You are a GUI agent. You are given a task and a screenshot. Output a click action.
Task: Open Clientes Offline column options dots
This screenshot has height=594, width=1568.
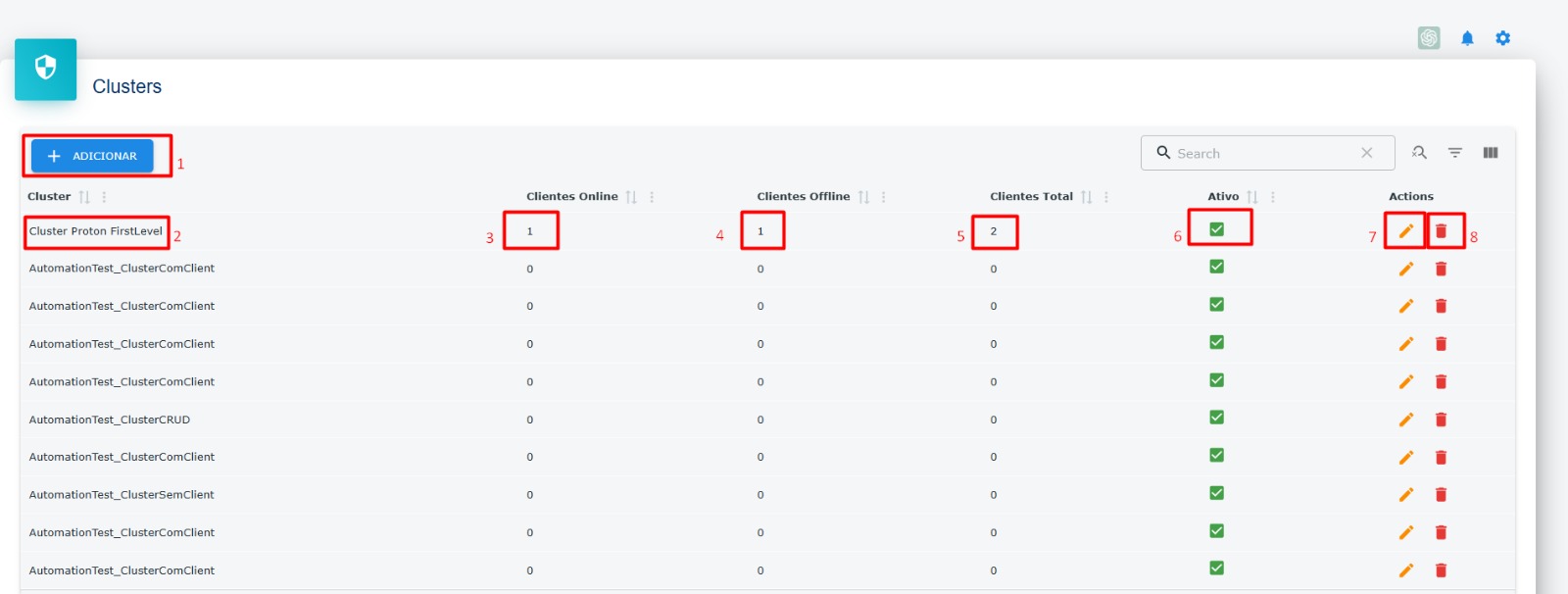(883, 197)
